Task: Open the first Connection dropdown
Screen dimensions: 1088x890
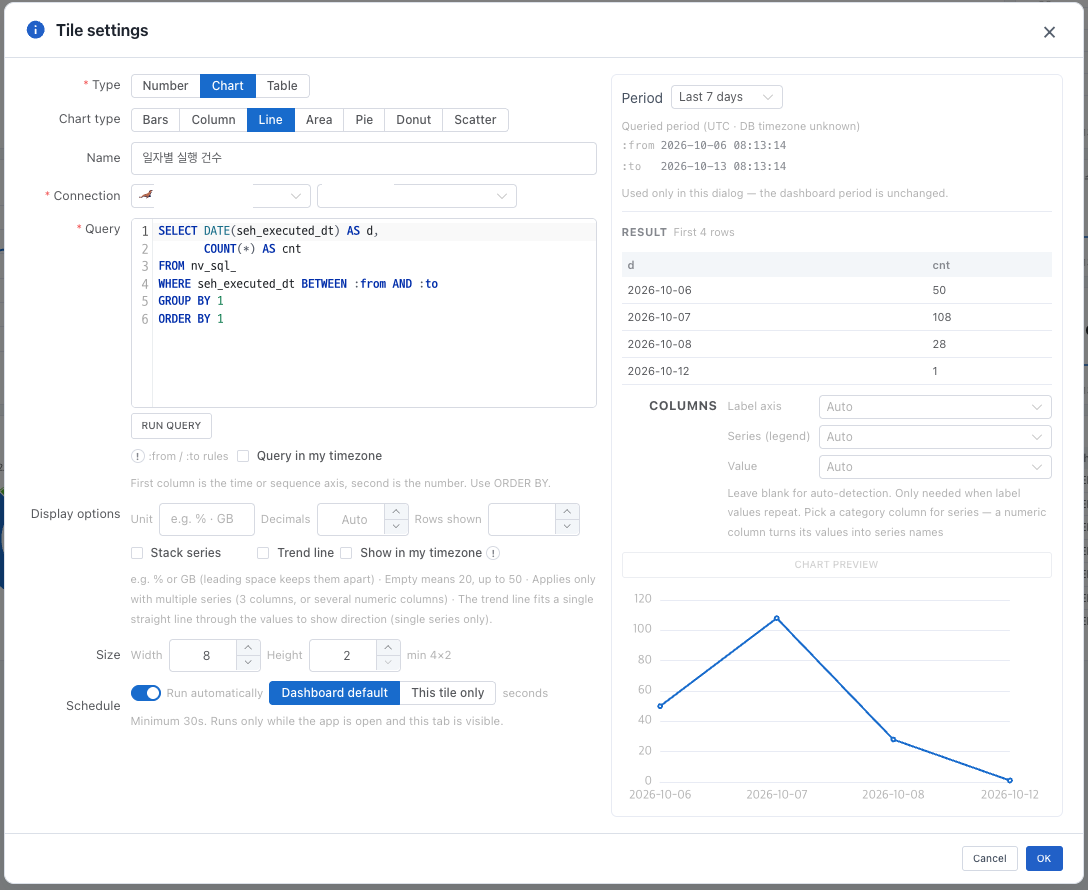Action: [x=221, y=196]
